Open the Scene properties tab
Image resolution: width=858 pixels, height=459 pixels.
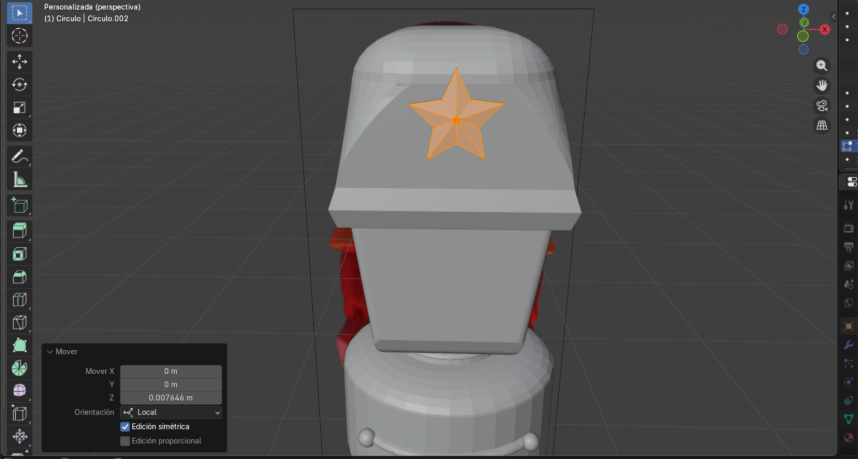(849, 284)
